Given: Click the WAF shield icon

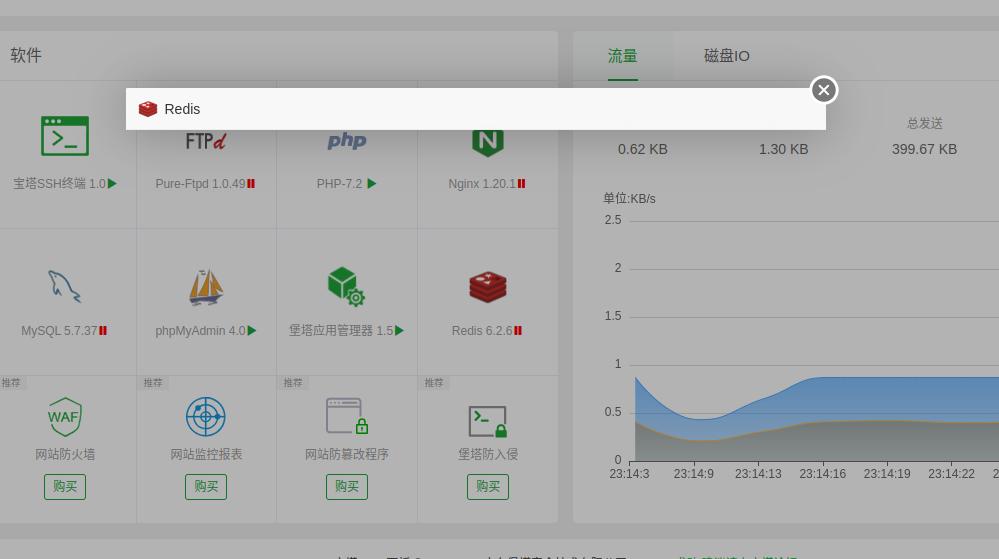Looking at the screenshot, I should [x=65, y=416].
